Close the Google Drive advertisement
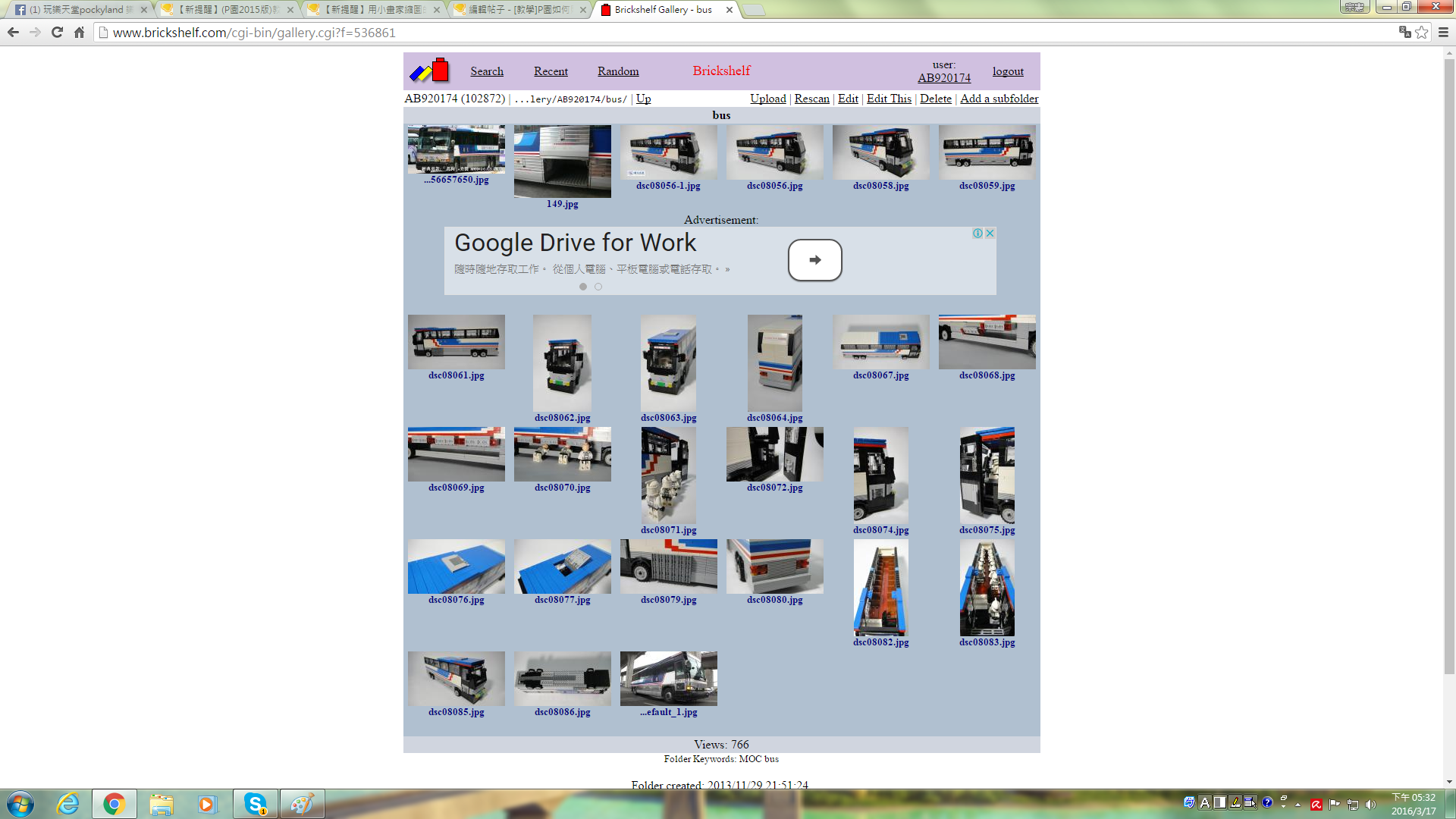The height and width of the screenshot is (819, 1456). [x=990, y=233]
